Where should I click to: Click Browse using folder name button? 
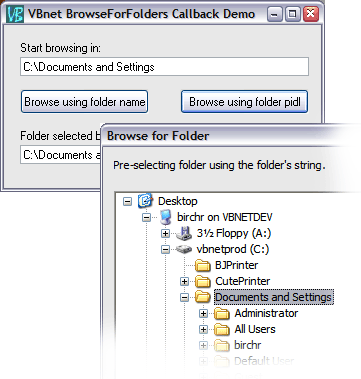pyautogui.click(x=84, y=102)
